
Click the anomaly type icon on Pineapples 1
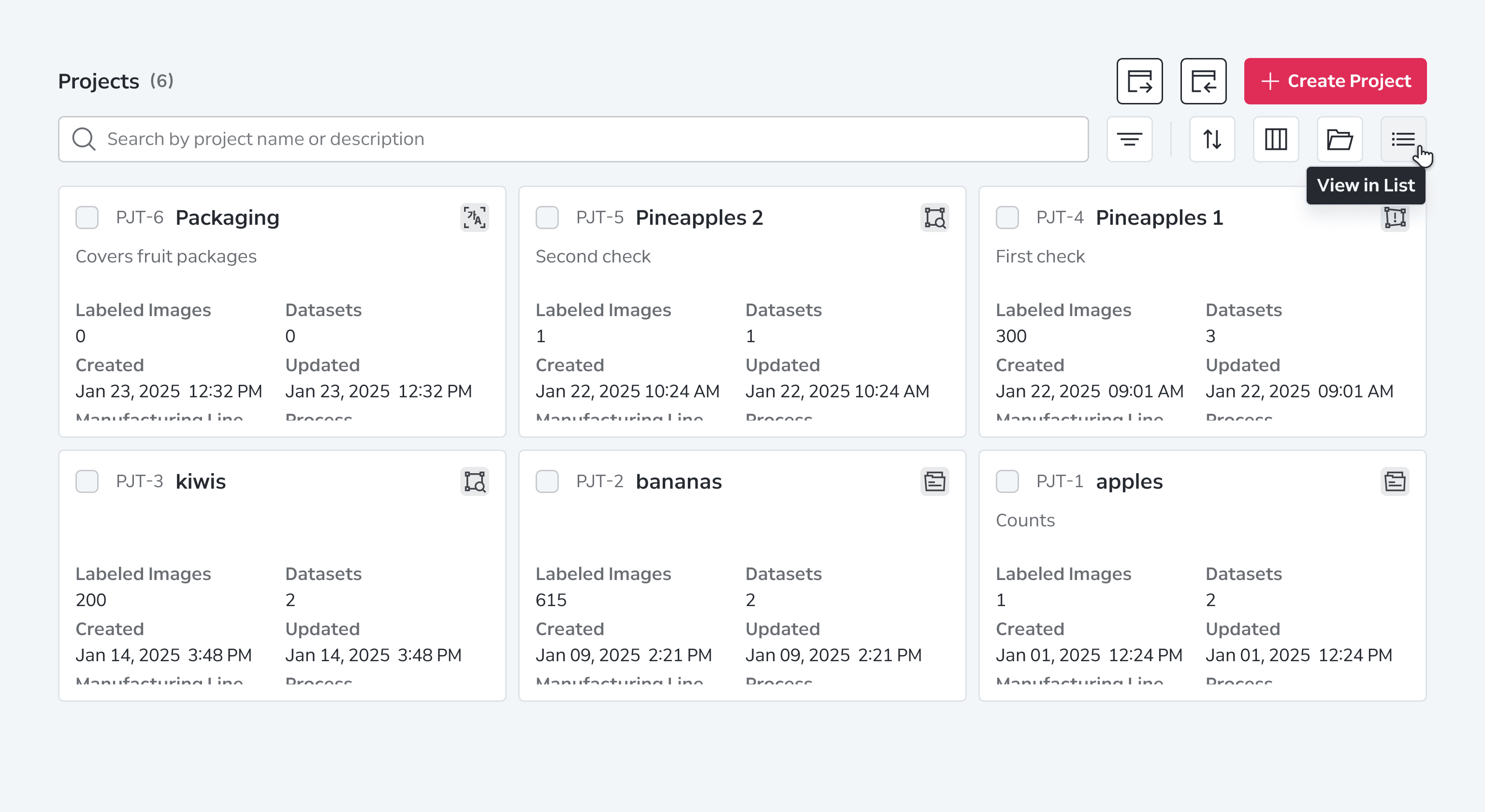1395,218
